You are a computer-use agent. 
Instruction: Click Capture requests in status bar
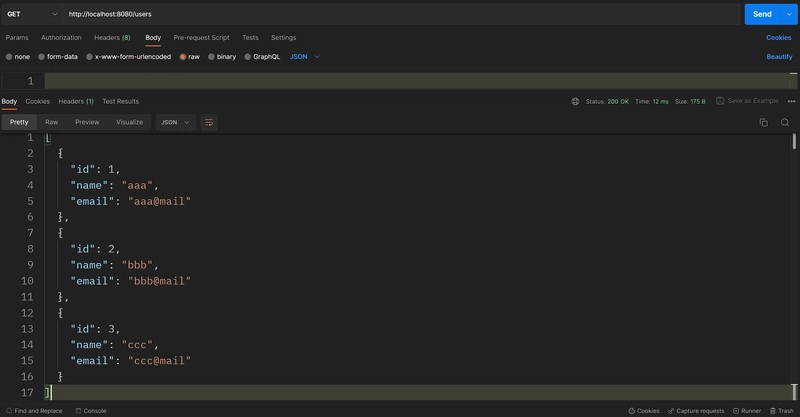696,411
